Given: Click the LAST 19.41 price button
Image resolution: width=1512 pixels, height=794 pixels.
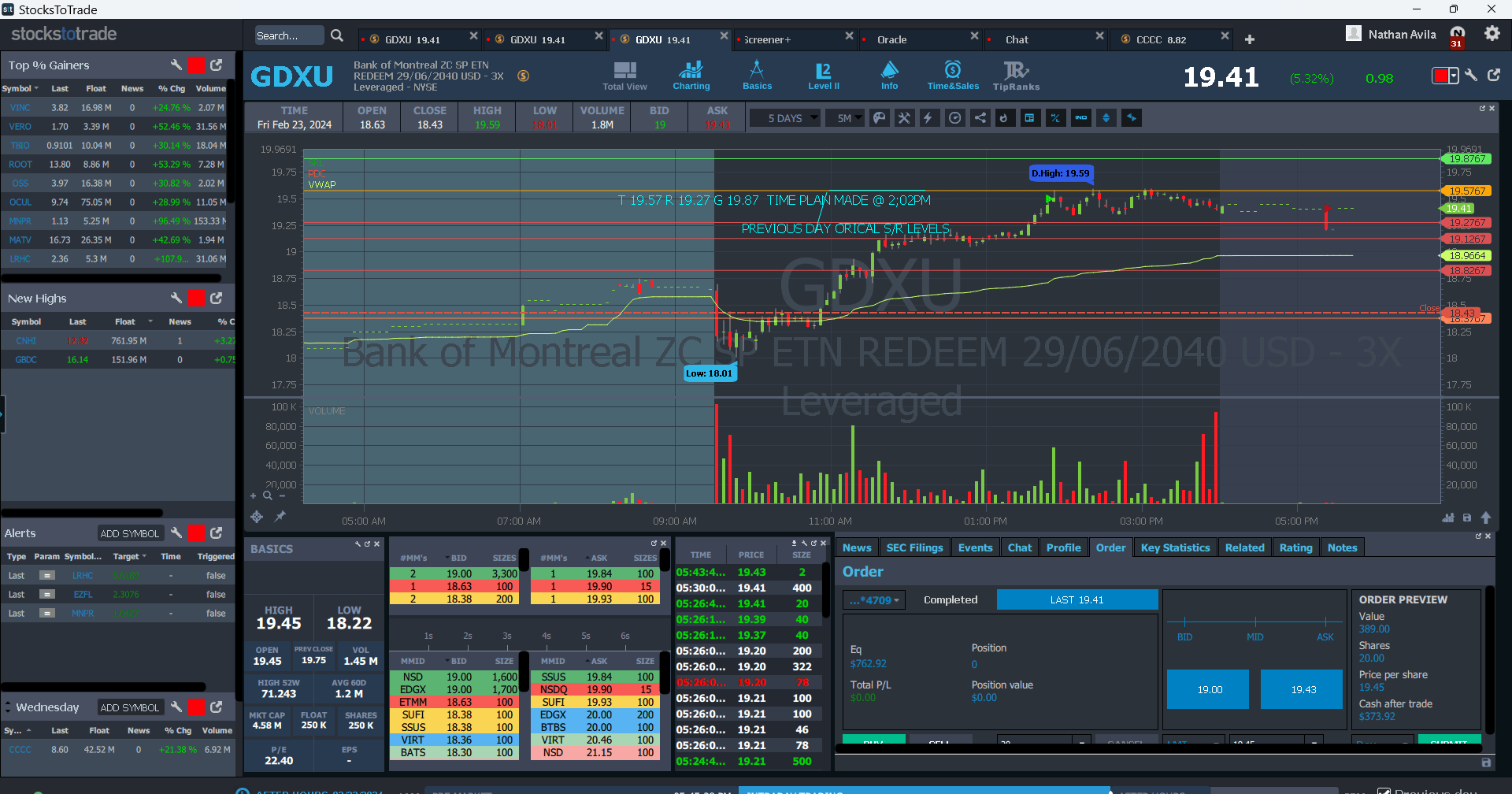Looking at the screenshot, I should pos(1077,599).
